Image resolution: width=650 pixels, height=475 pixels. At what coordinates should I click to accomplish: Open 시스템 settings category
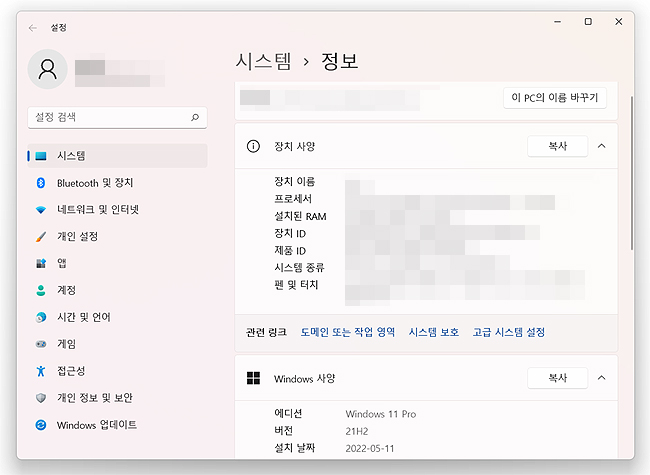[x=117, y=156]
